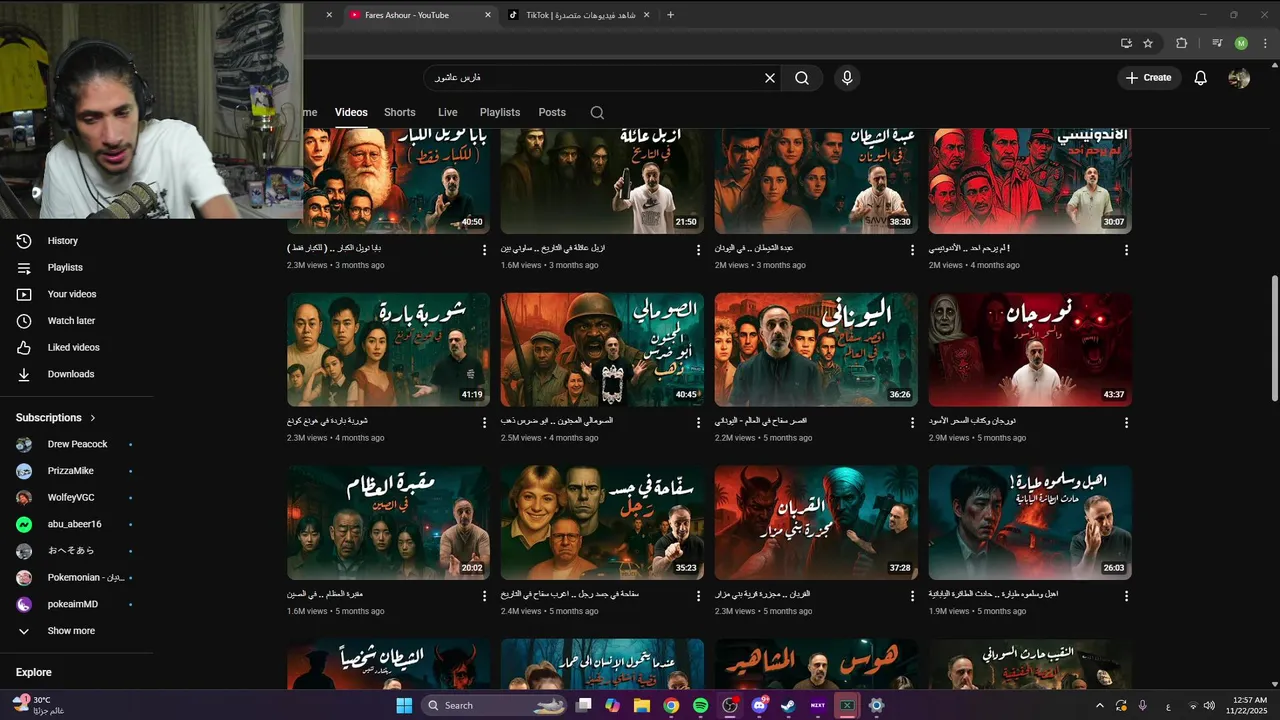Open a new browser tab
This screenshot has height=720, width=1280.
pyautogui.click(x=670, y=15)
